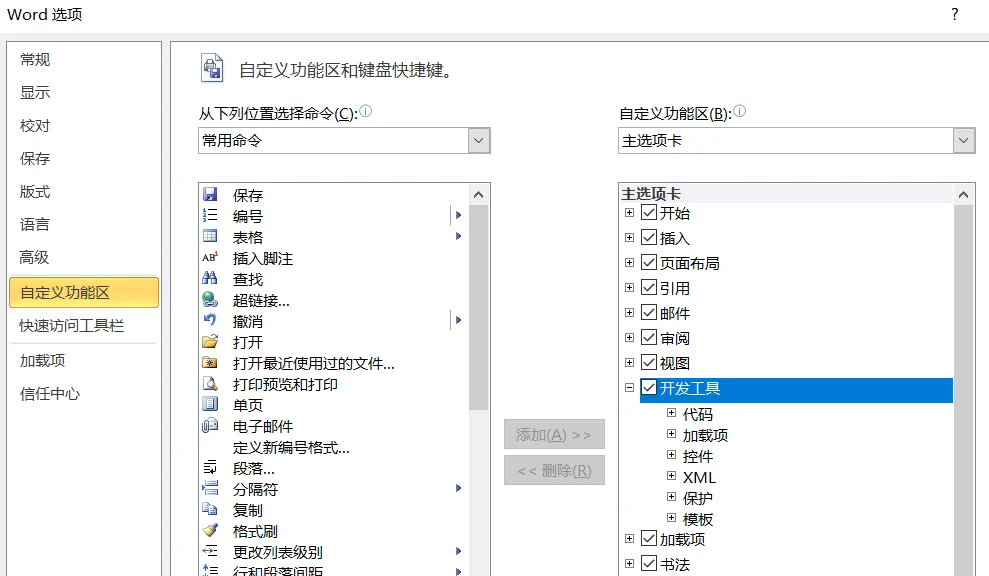Toggle the 邮件 checkbox
Viewport: 989px width, 576px height.
[648, 312]
